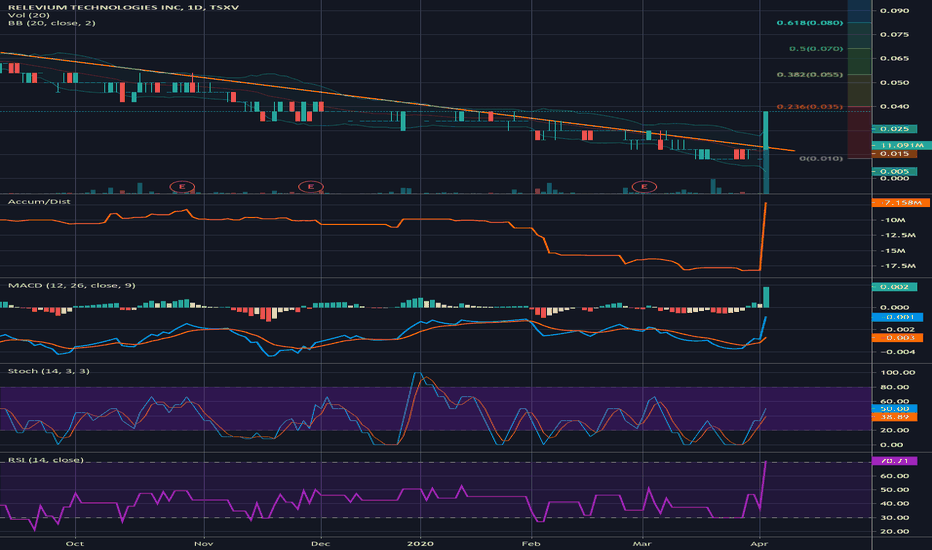Click the Nov label on the time axis
The width and height of the screenshot is (932, 550).
pos(204,543)
